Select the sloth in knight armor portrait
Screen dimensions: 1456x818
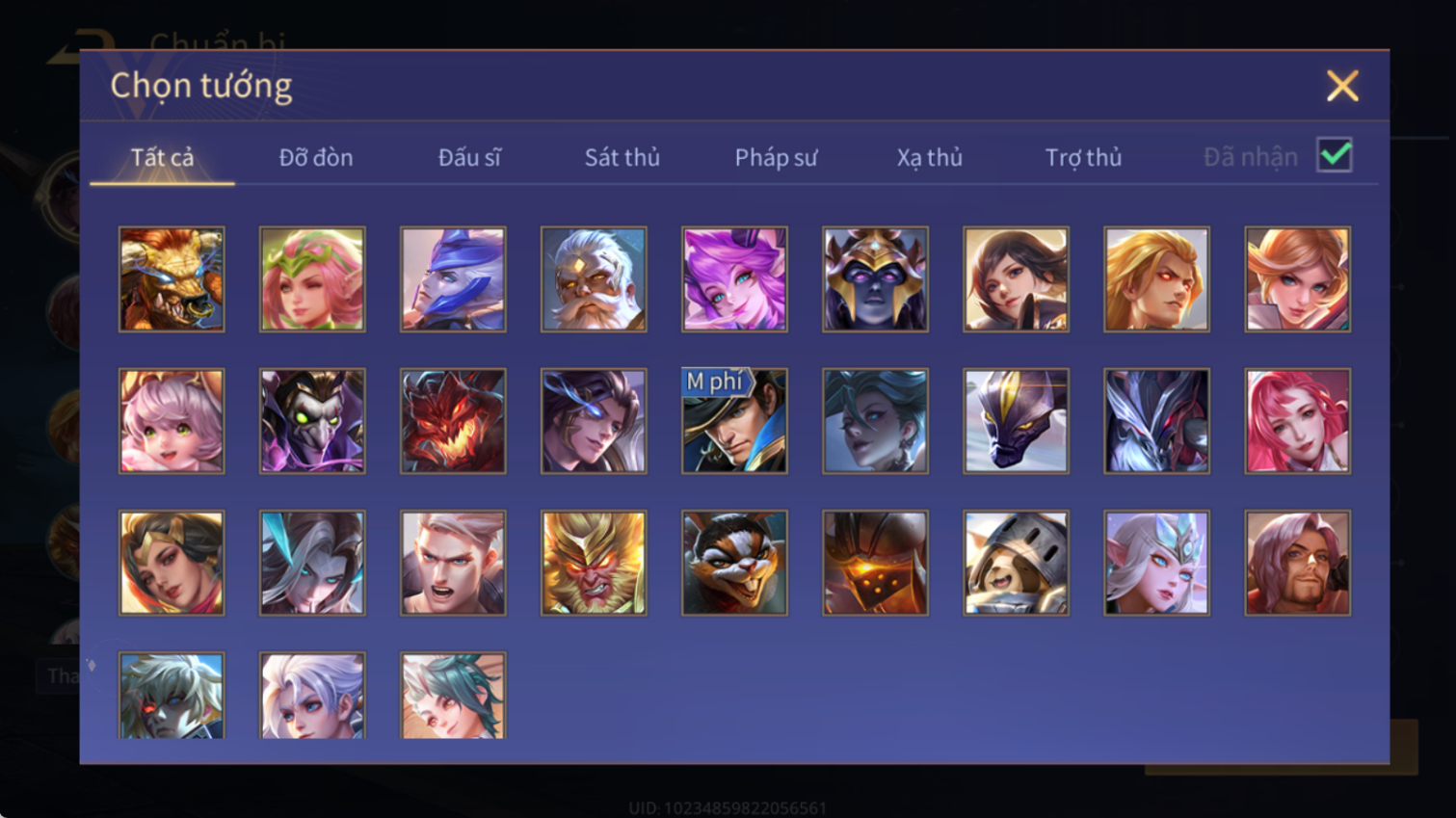pyautogui.click(x=1016, y=563)
